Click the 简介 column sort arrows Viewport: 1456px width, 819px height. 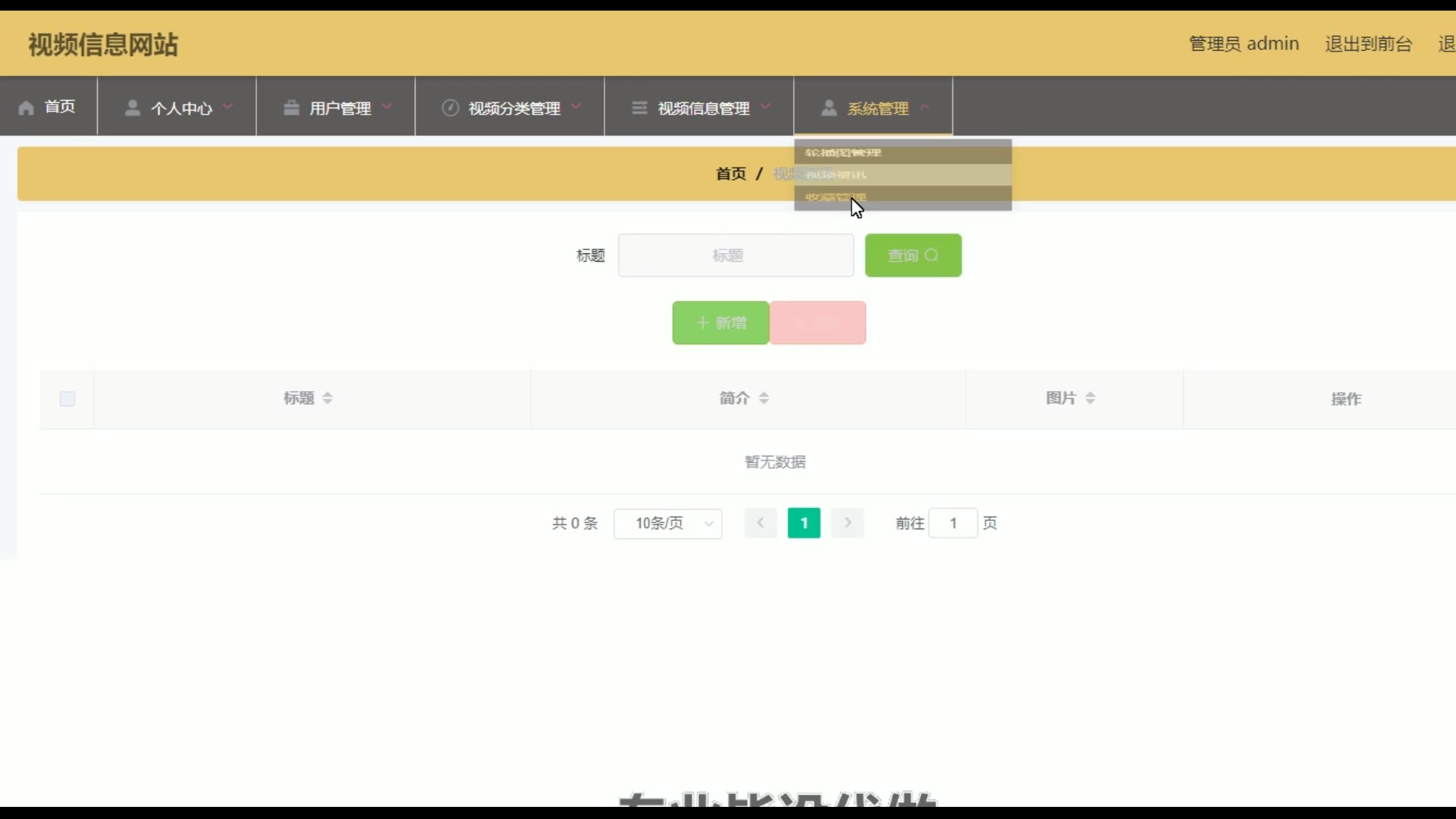click(x=764, y=398)
